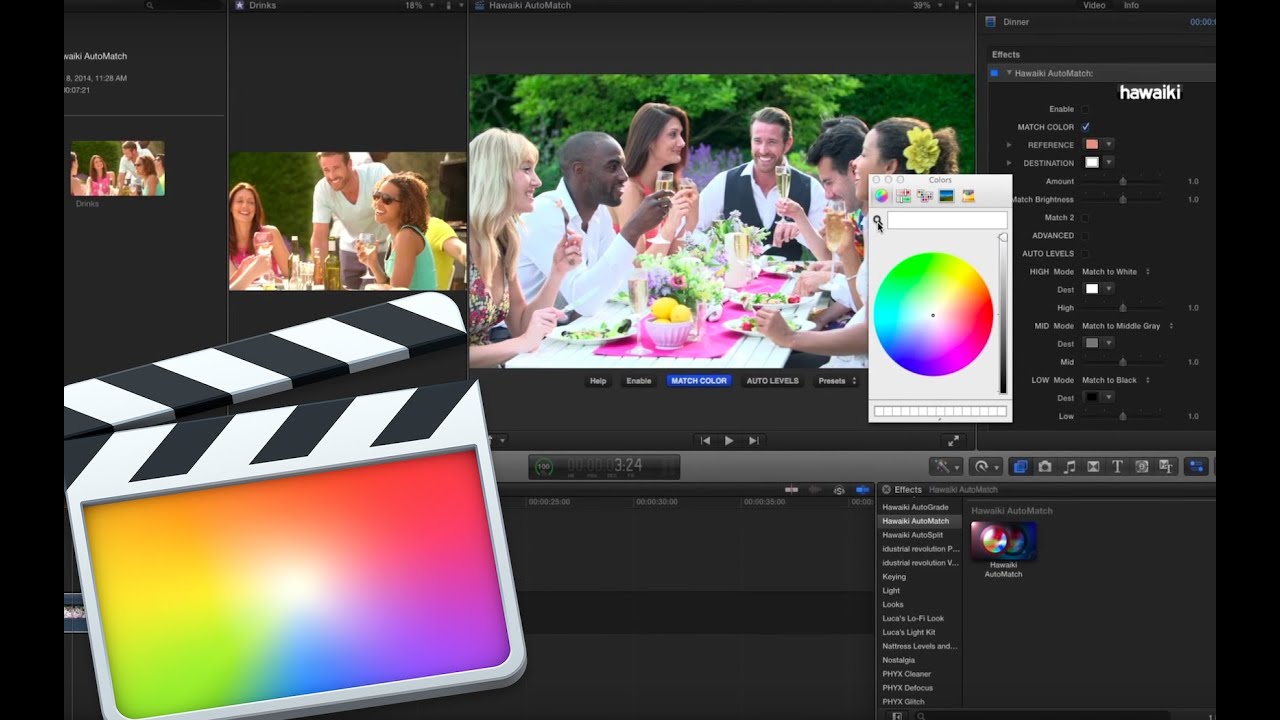This screenshot has width=1280, height=720.
Task: Tick the ADVANCED checkbox
Action: tap(1085, 235)
